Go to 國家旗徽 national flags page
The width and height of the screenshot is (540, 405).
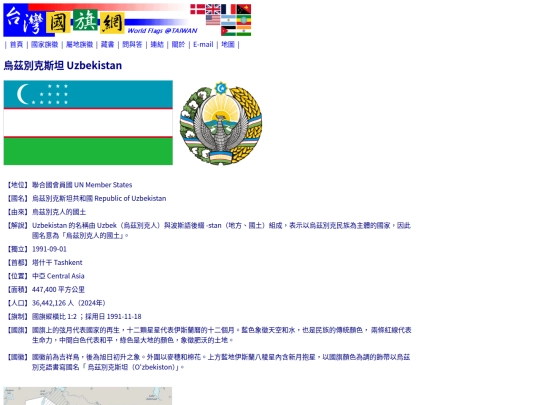point(44,44)
